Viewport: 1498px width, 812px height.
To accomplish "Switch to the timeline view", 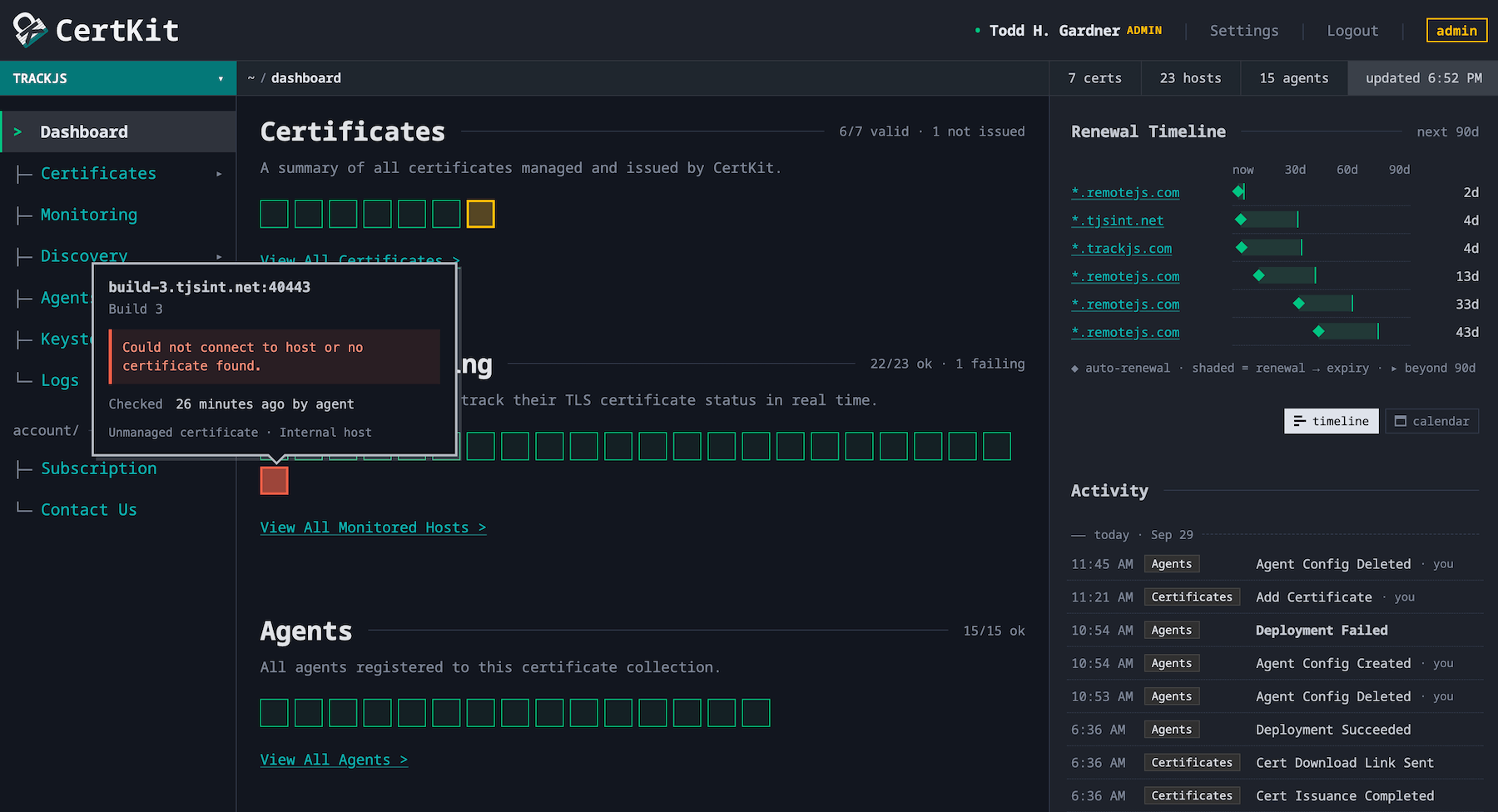I will [x=1332, y=421].
